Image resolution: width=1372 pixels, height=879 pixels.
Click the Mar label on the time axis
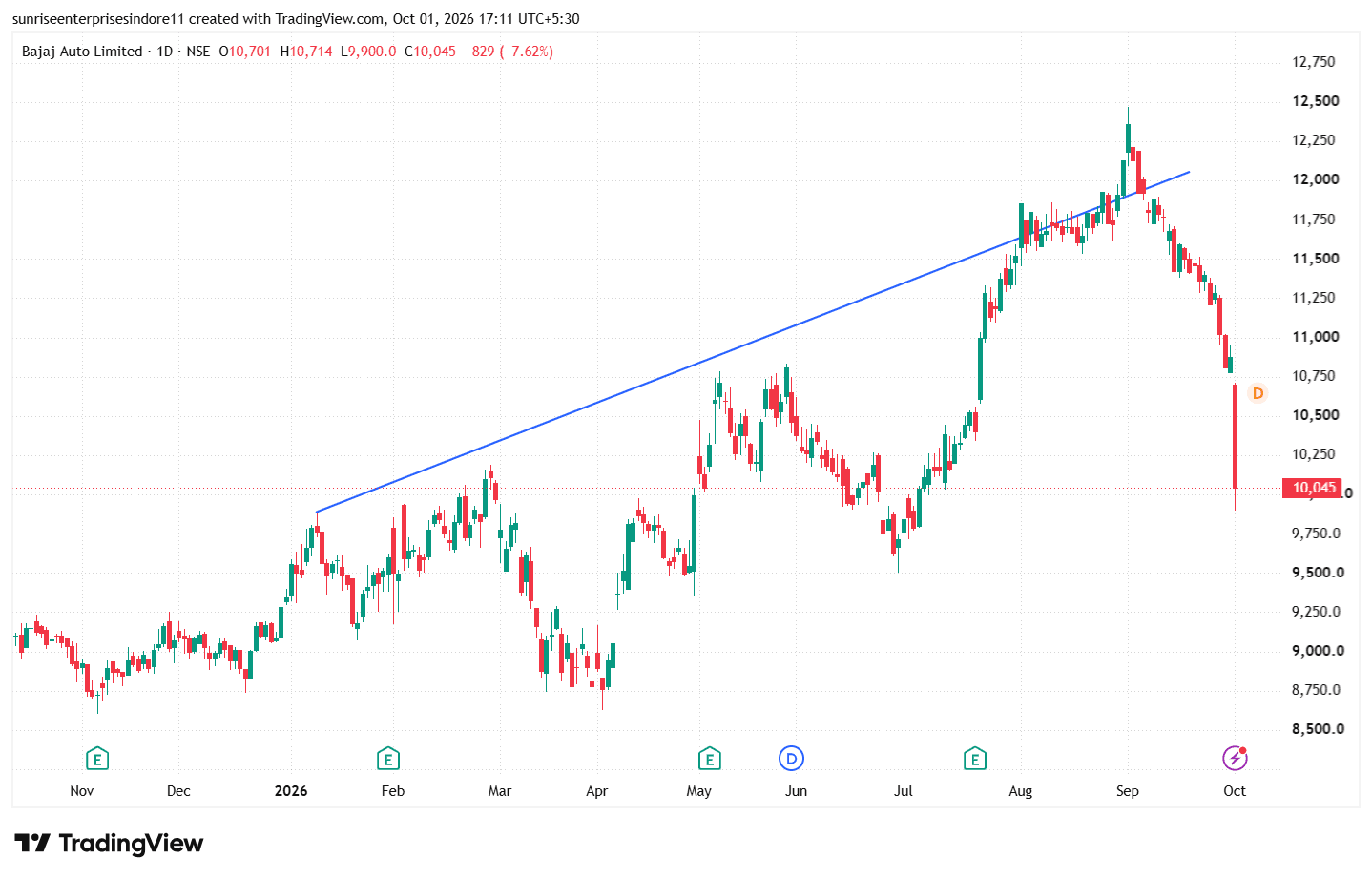(500, 791)
